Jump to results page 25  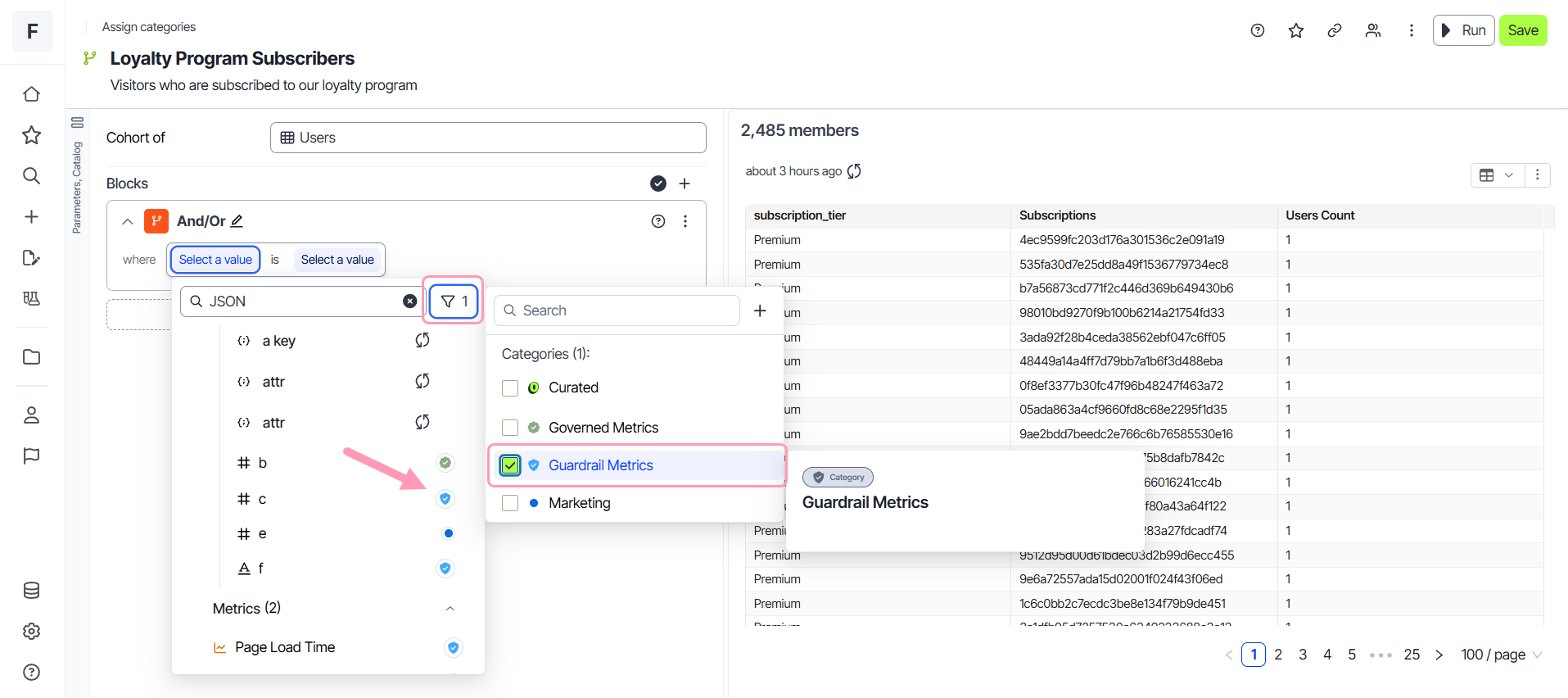1412,655
